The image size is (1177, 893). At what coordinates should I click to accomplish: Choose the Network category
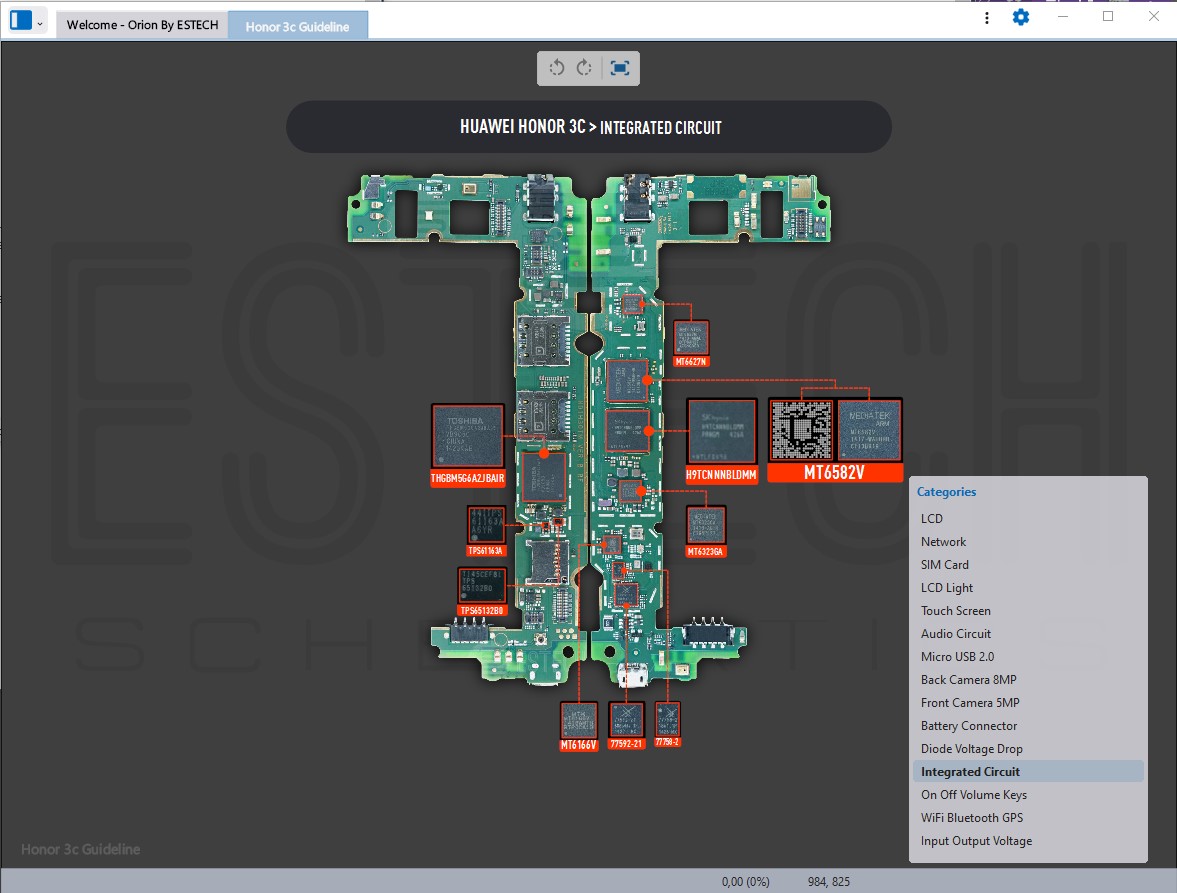click(943, 542)
